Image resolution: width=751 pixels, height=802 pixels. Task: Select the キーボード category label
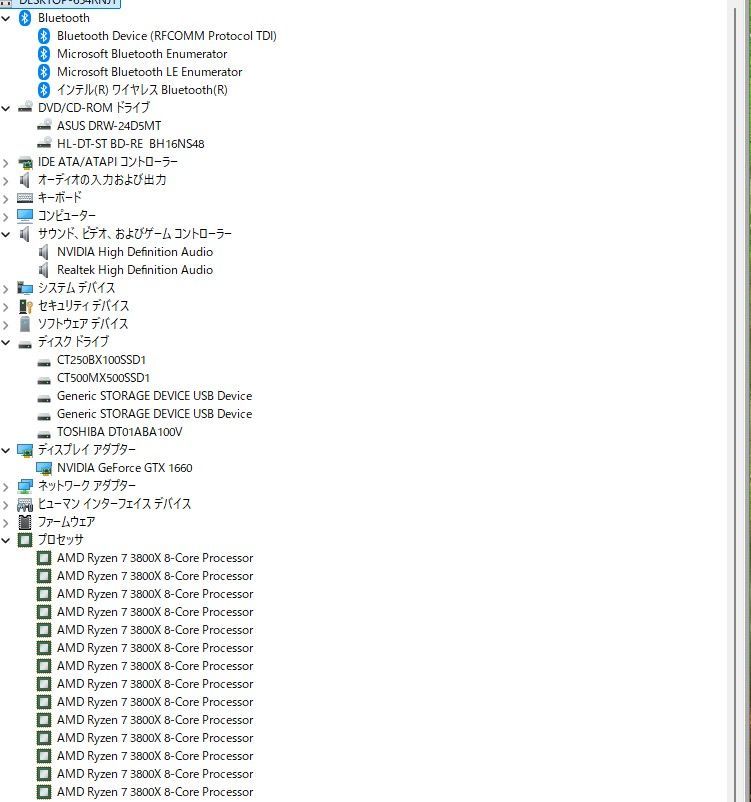click(60, 197)
